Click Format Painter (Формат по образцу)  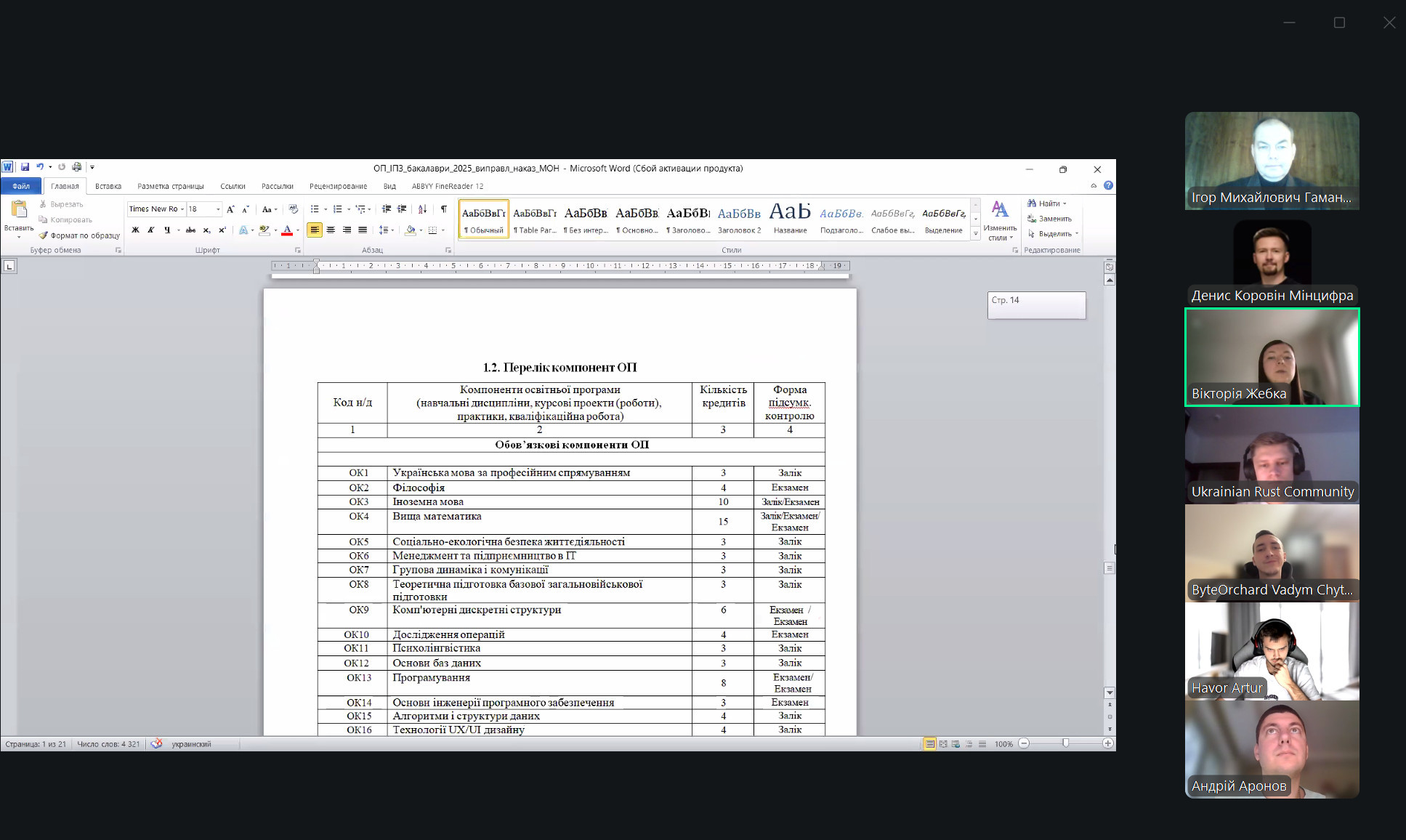pyautogui.click(x=80, y=235)
